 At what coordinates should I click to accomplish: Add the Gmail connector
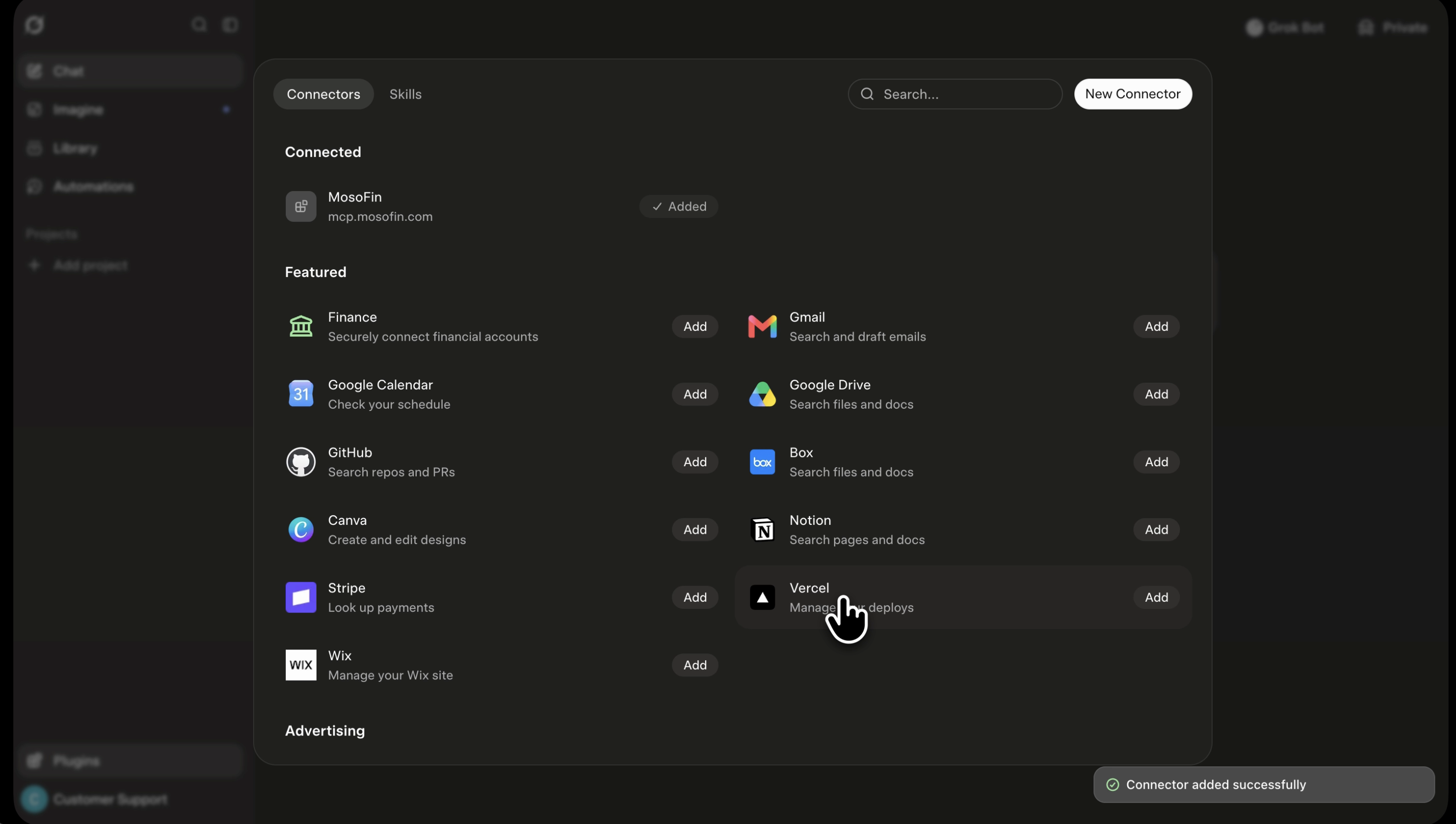1156,326
